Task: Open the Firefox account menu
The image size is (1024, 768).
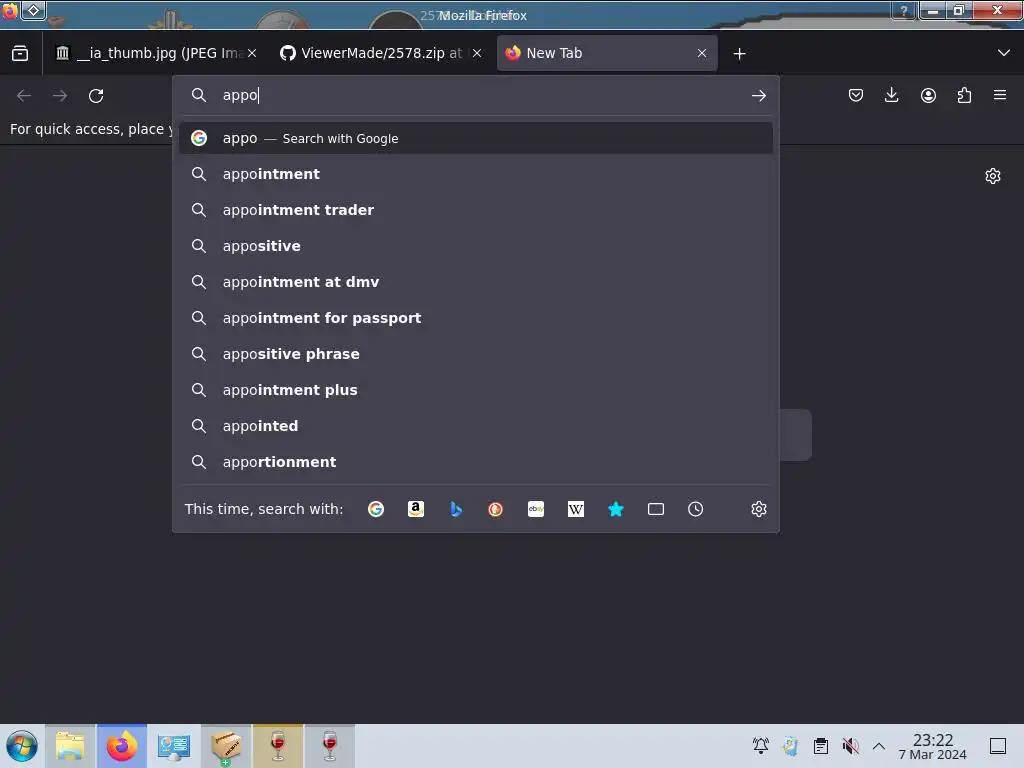Action: (928, 95)
